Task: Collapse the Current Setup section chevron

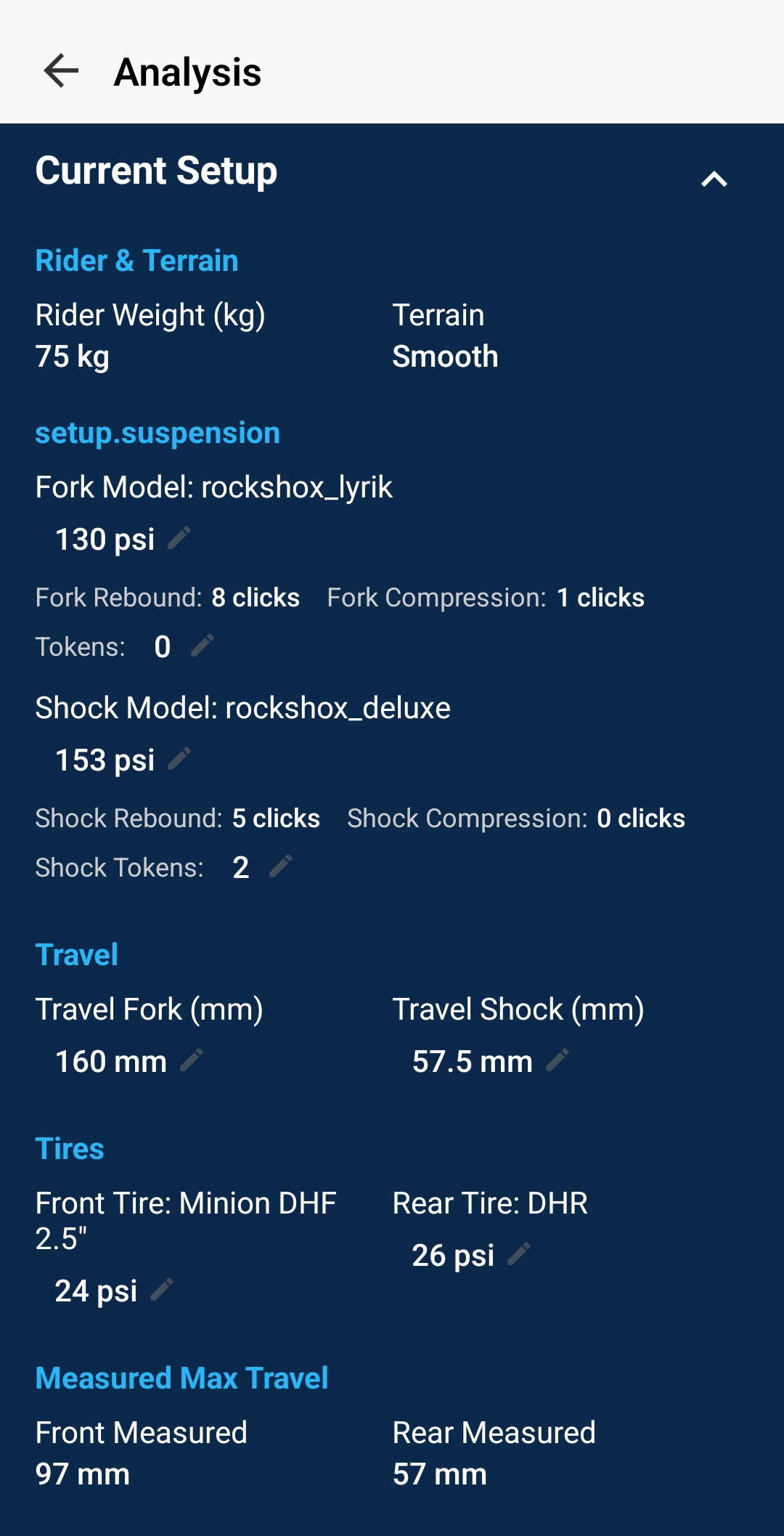Action: point(714,177)
